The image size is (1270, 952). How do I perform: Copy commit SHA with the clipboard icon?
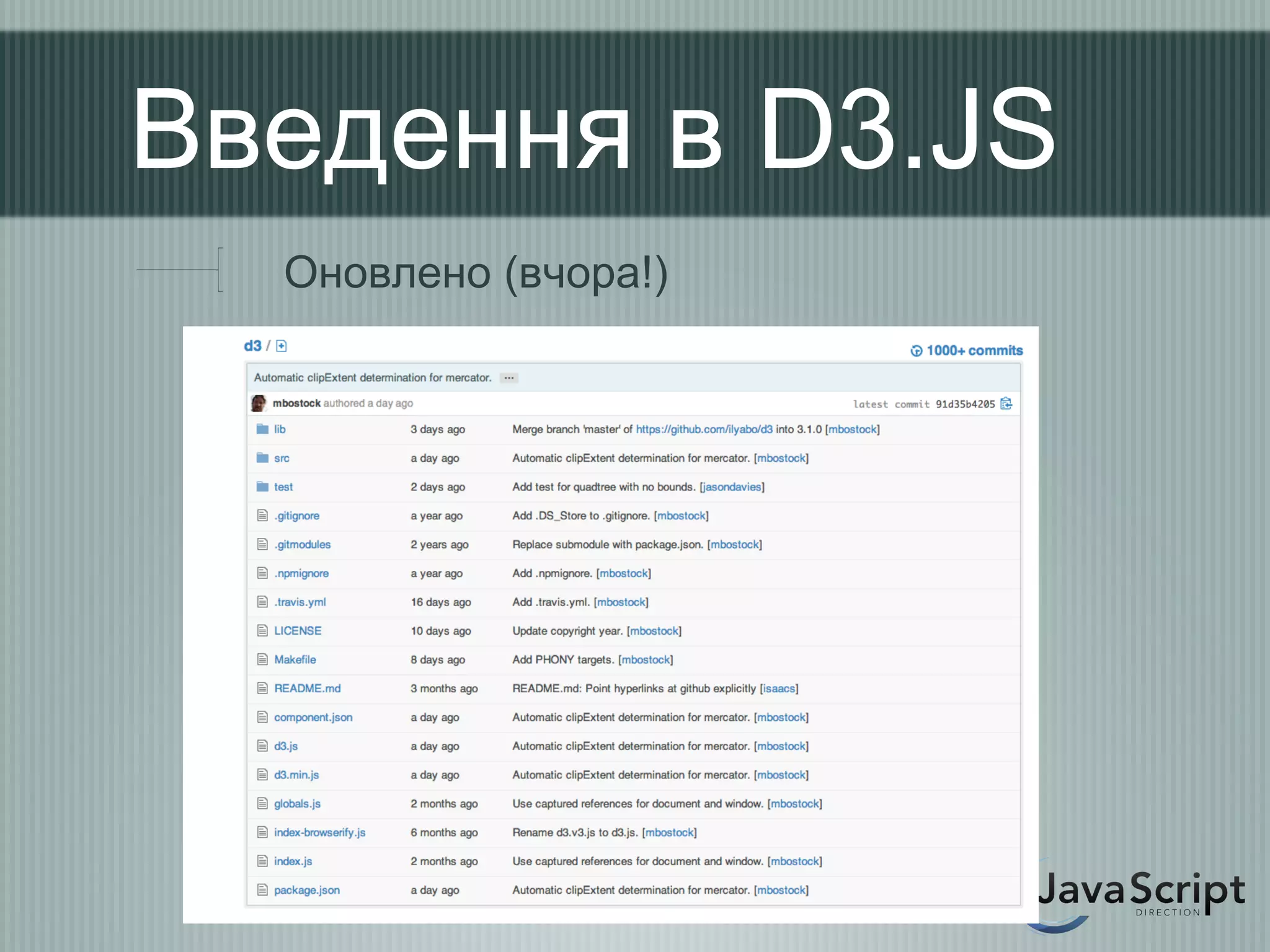[1006, 403]
